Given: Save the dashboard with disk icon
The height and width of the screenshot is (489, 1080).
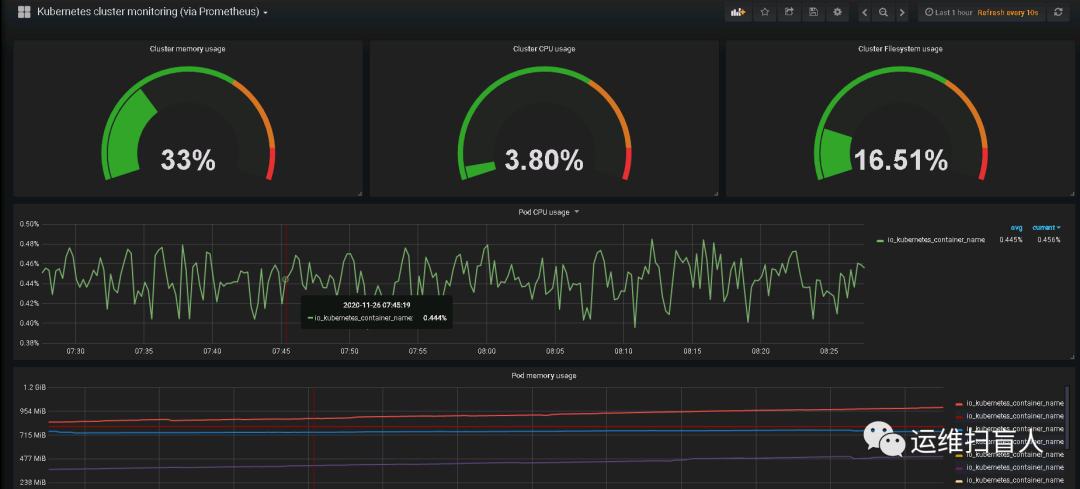Looking at the screenshot, I should tap(813, 12).
